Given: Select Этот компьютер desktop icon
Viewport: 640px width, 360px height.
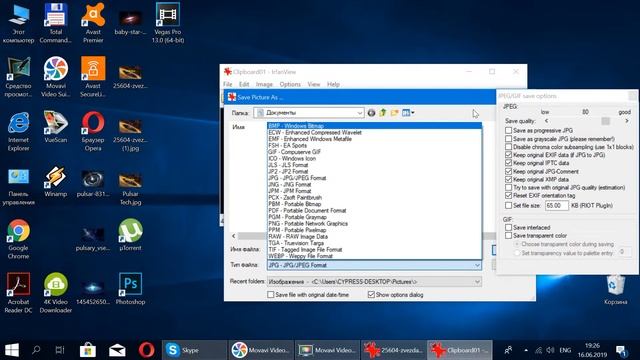Looking at the screenshot, I should tap(18, 23).
